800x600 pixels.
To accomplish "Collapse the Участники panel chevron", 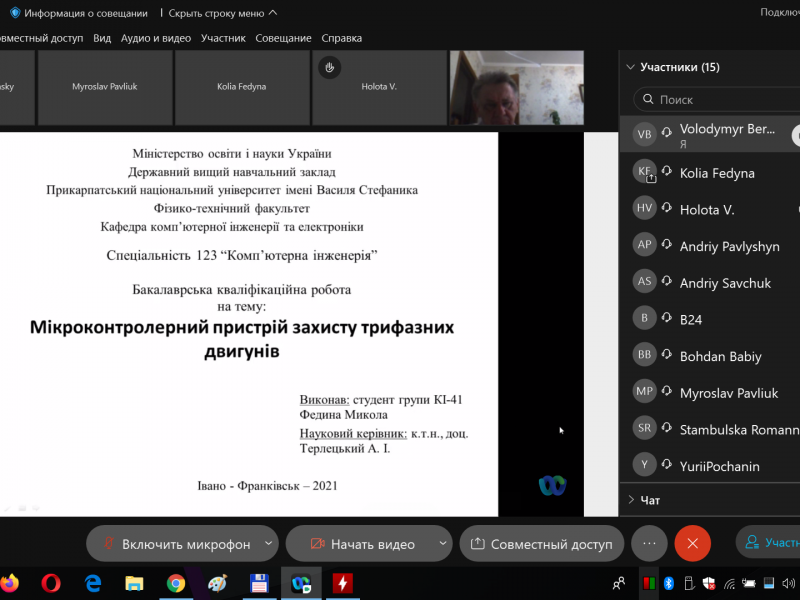I will (630, 67).
